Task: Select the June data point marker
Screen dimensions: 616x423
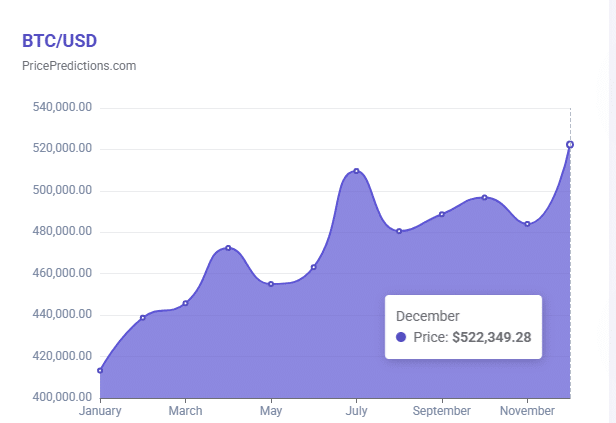Action: point(313,267)
